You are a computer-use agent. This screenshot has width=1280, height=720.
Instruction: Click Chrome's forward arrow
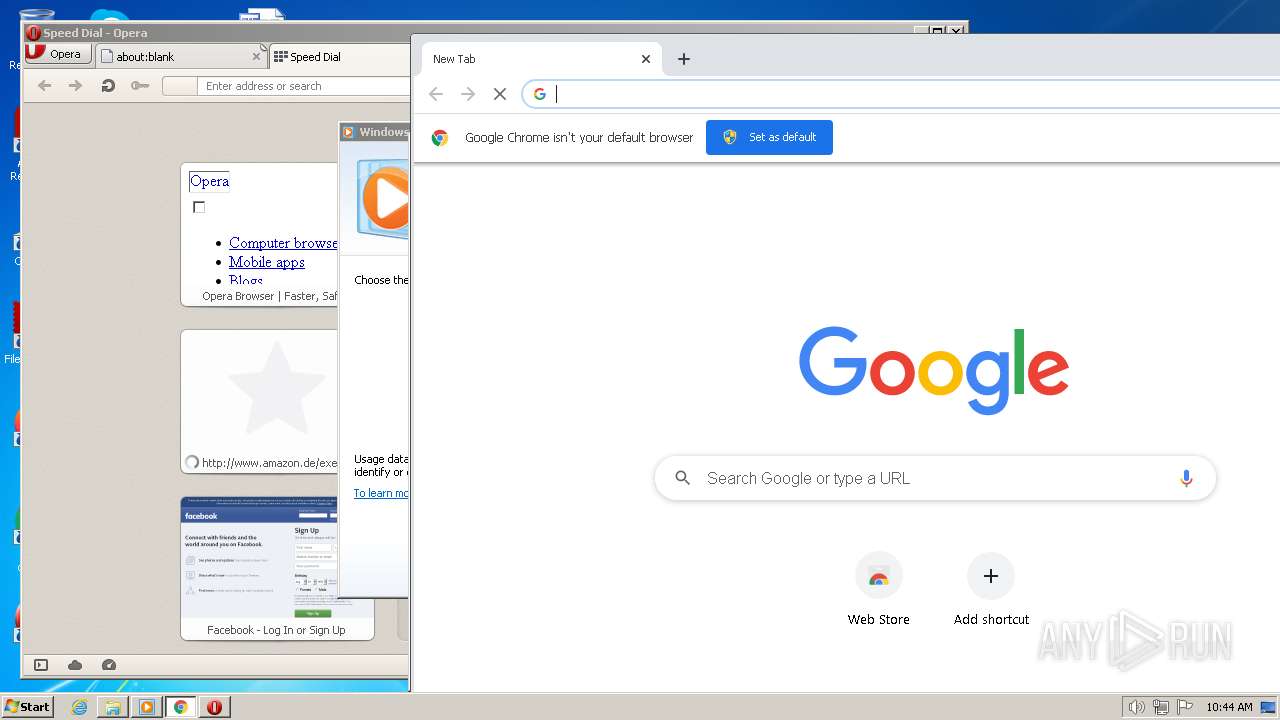click(x=468, y=94)
